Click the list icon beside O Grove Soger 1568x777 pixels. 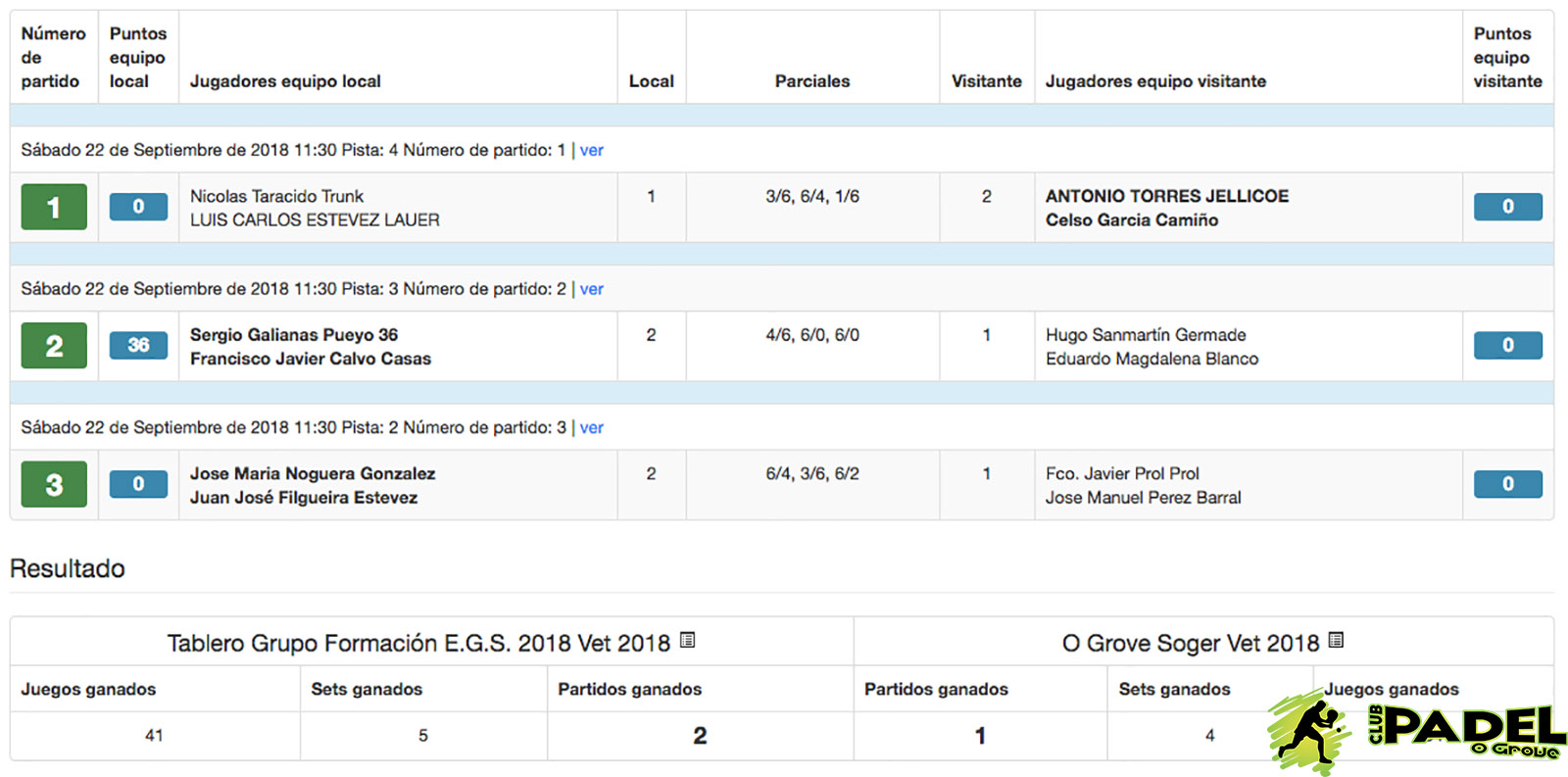click(x=1336, y=640)
